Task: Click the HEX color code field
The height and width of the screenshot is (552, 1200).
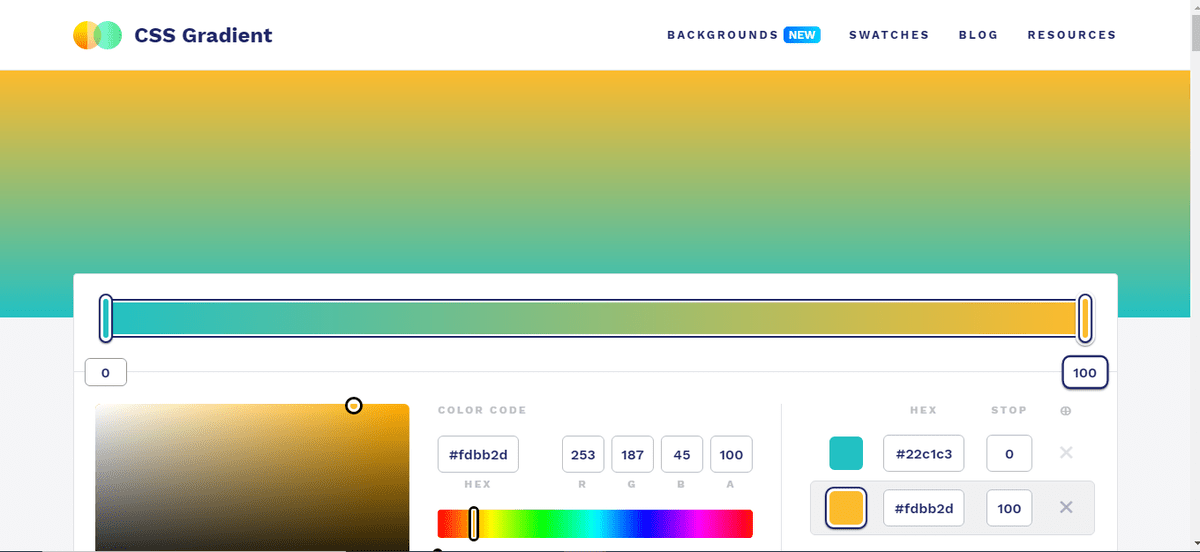Action: tap(478, 454)
